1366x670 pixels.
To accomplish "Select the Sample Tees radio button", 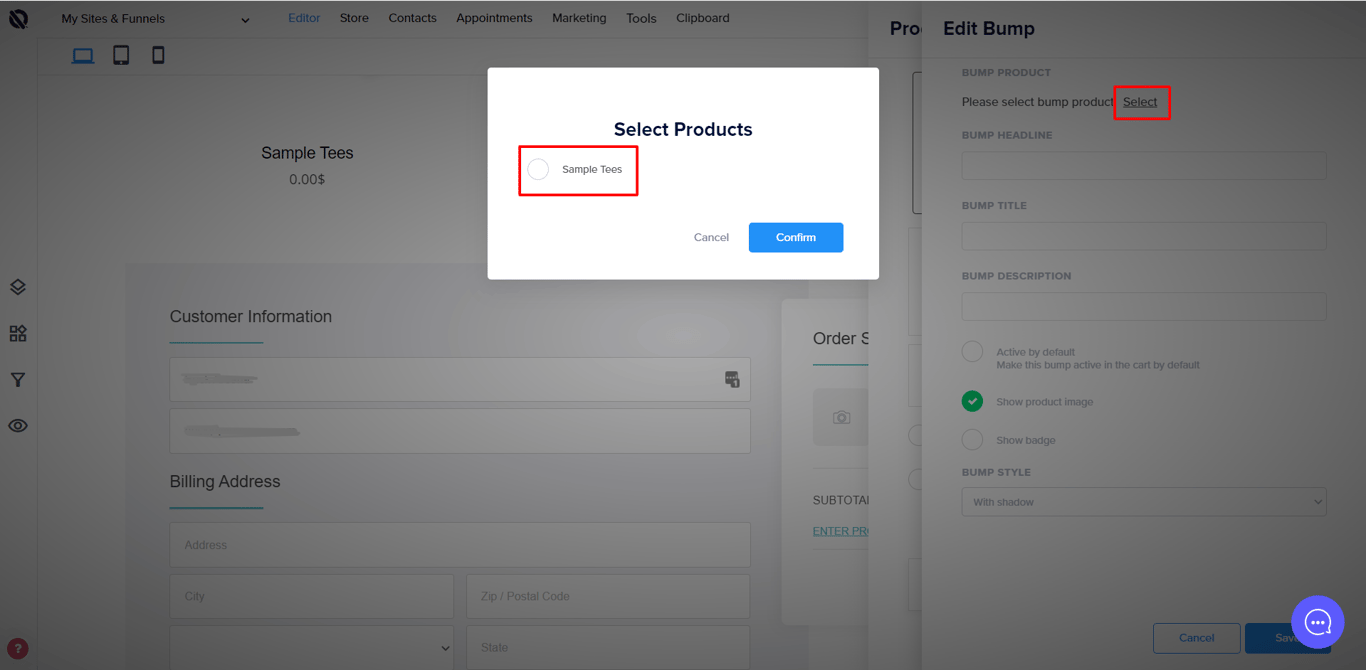I will coord(539,170).
